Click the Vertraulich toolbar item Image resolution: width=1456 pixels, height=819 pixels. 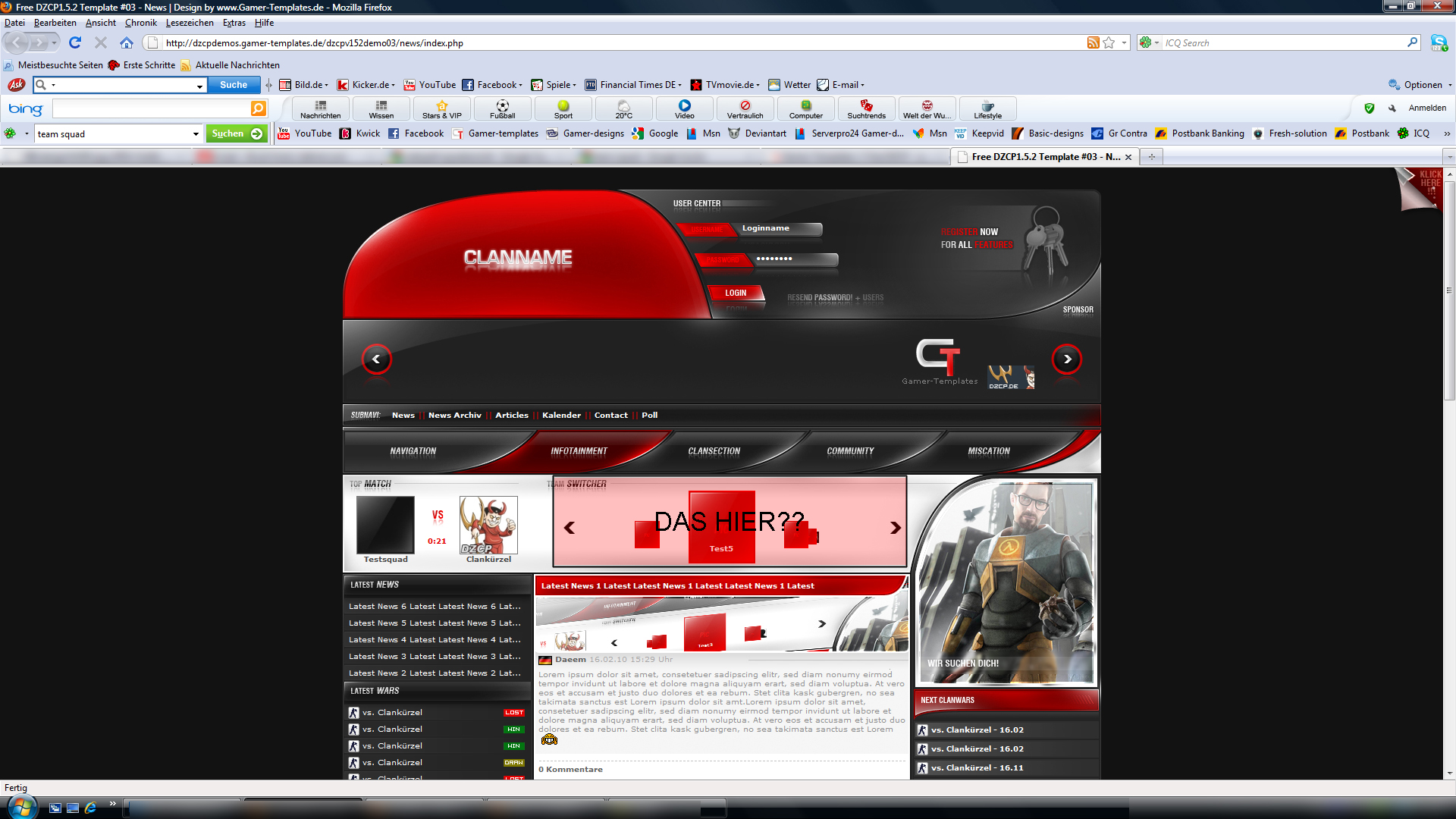[745, 109]
